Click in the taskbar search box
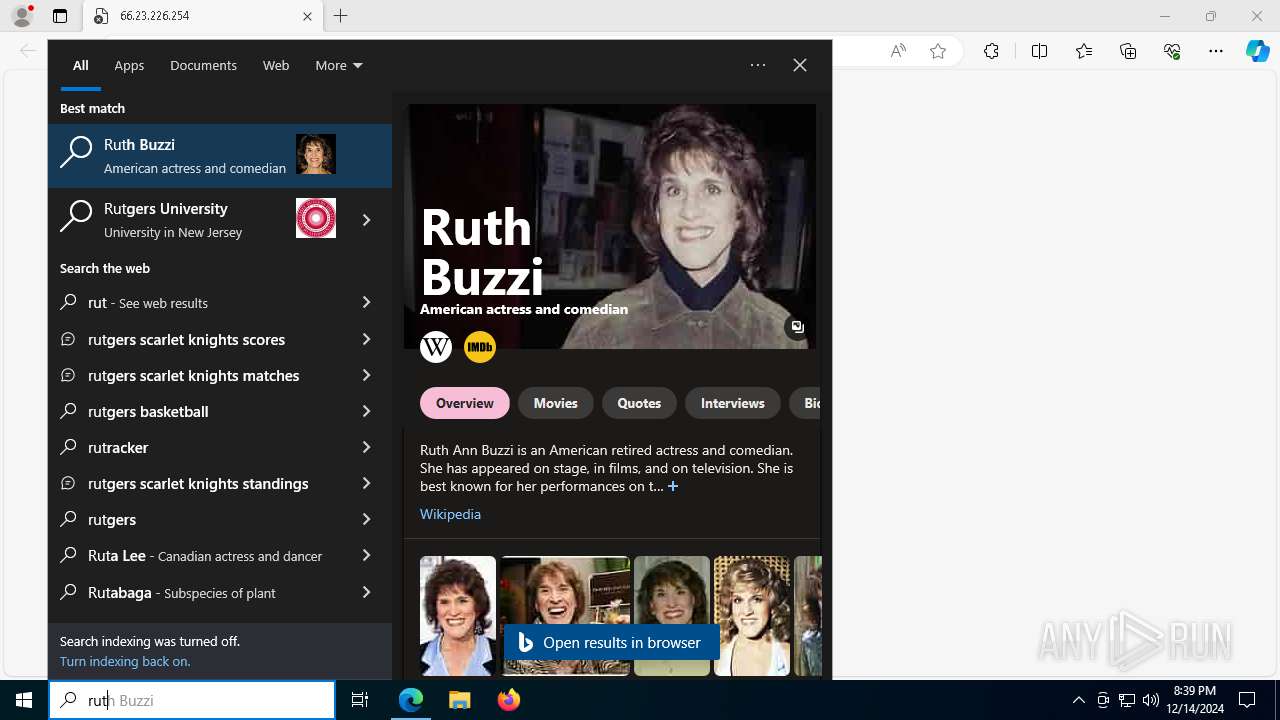Image resolution: width=1280 pixels, height=720 pixels. coord(192,700)
